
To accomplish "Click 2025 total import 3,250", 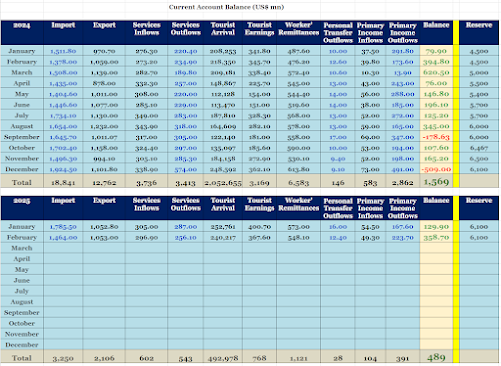I will [x=63, y=358].
